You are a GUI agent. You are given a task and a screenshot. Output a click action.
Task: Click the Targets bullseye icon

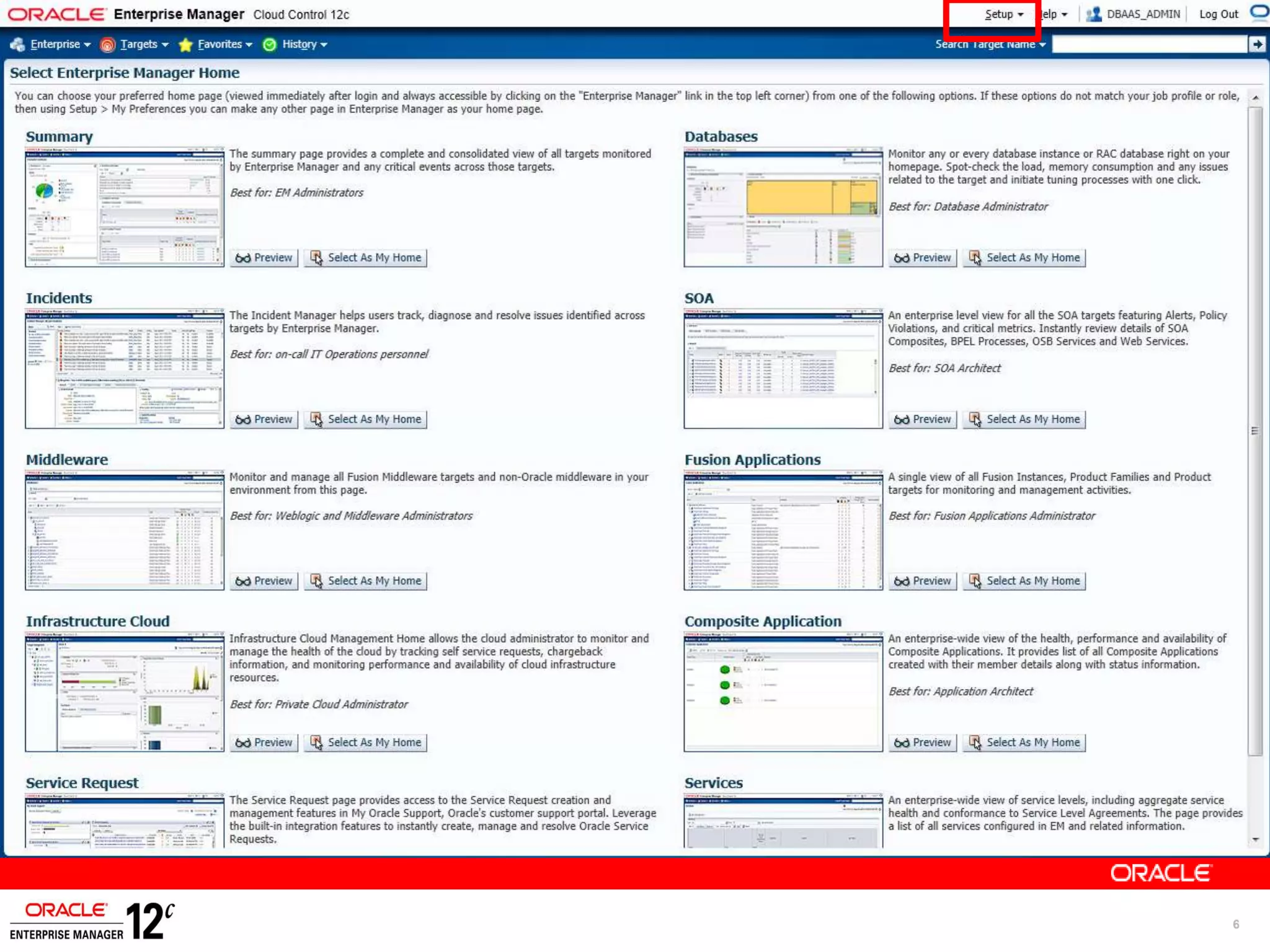click(107, 45)
